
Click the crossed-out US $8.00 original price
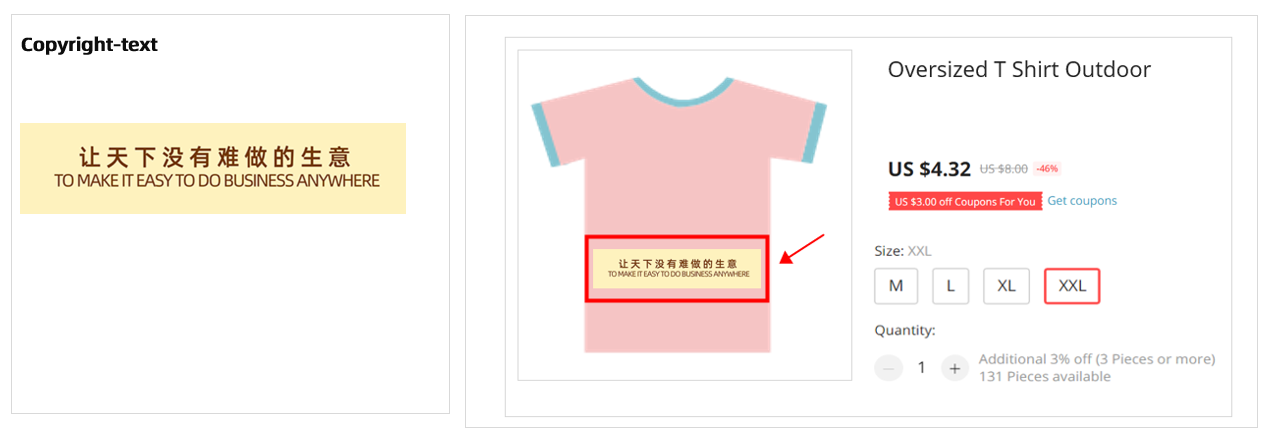(1003, 168)
